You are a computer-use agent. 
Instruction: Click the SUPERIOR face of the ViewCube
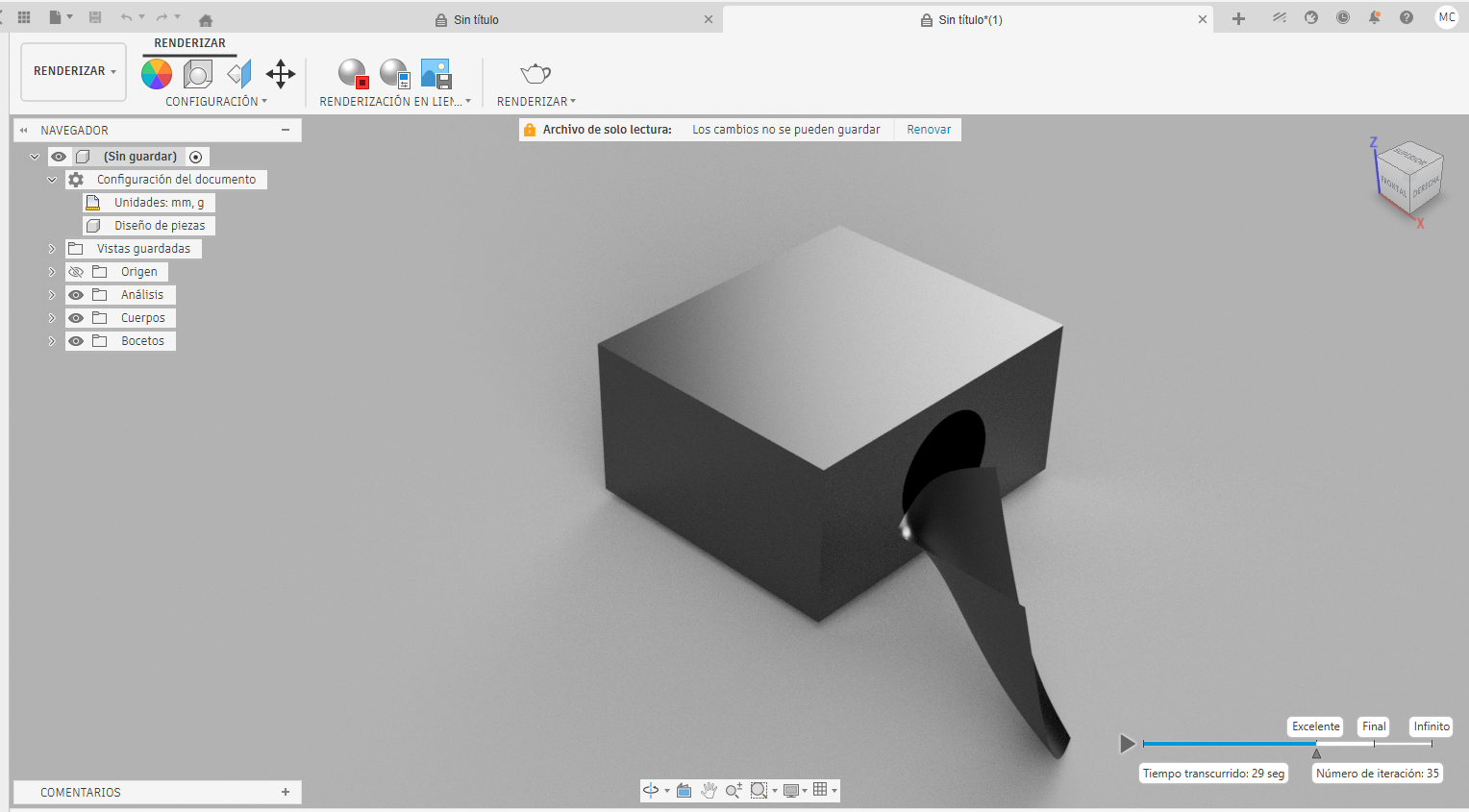point(1410,156)
